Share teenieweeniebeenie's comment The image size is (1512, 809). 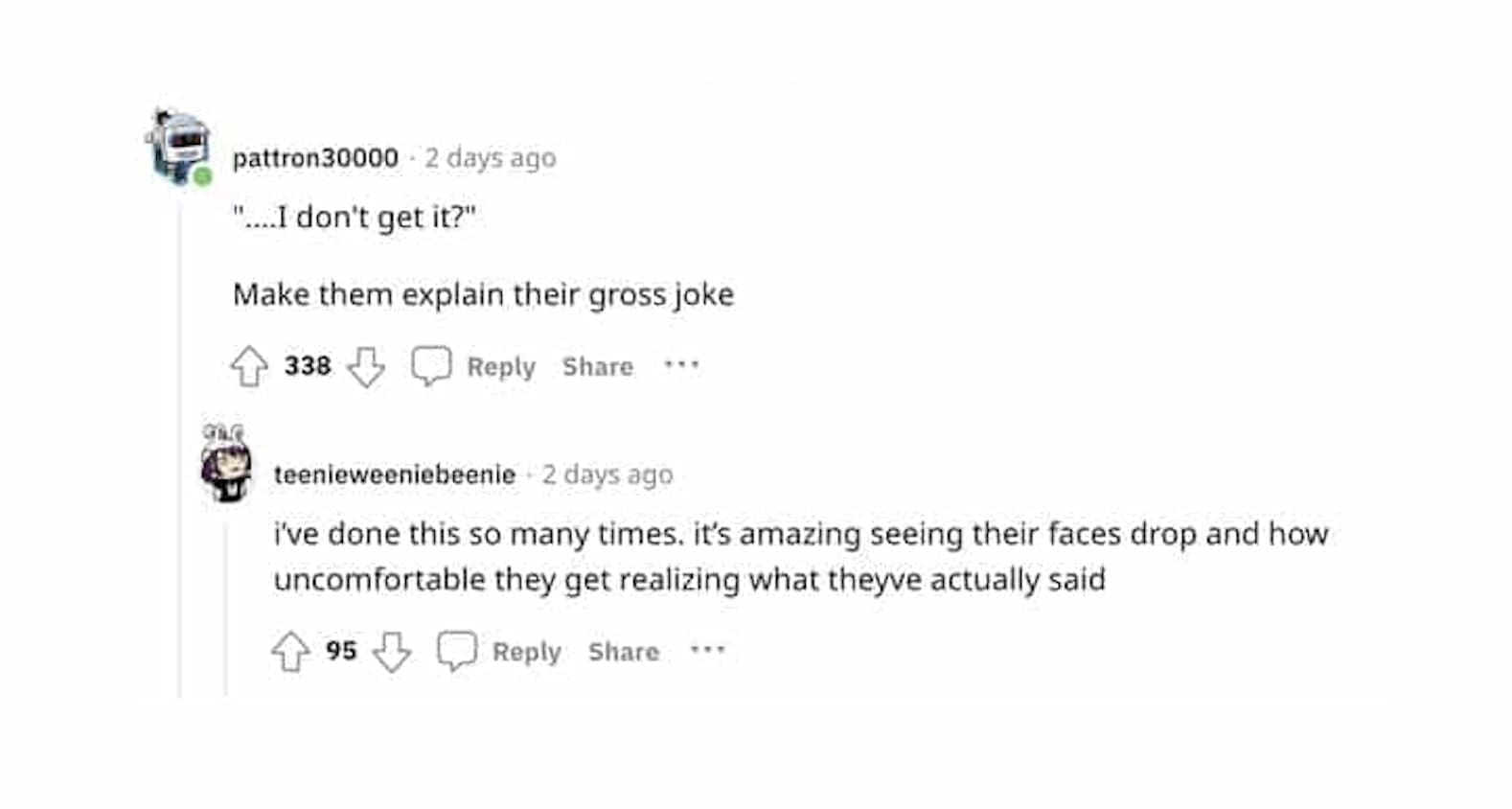pos(623,653)
